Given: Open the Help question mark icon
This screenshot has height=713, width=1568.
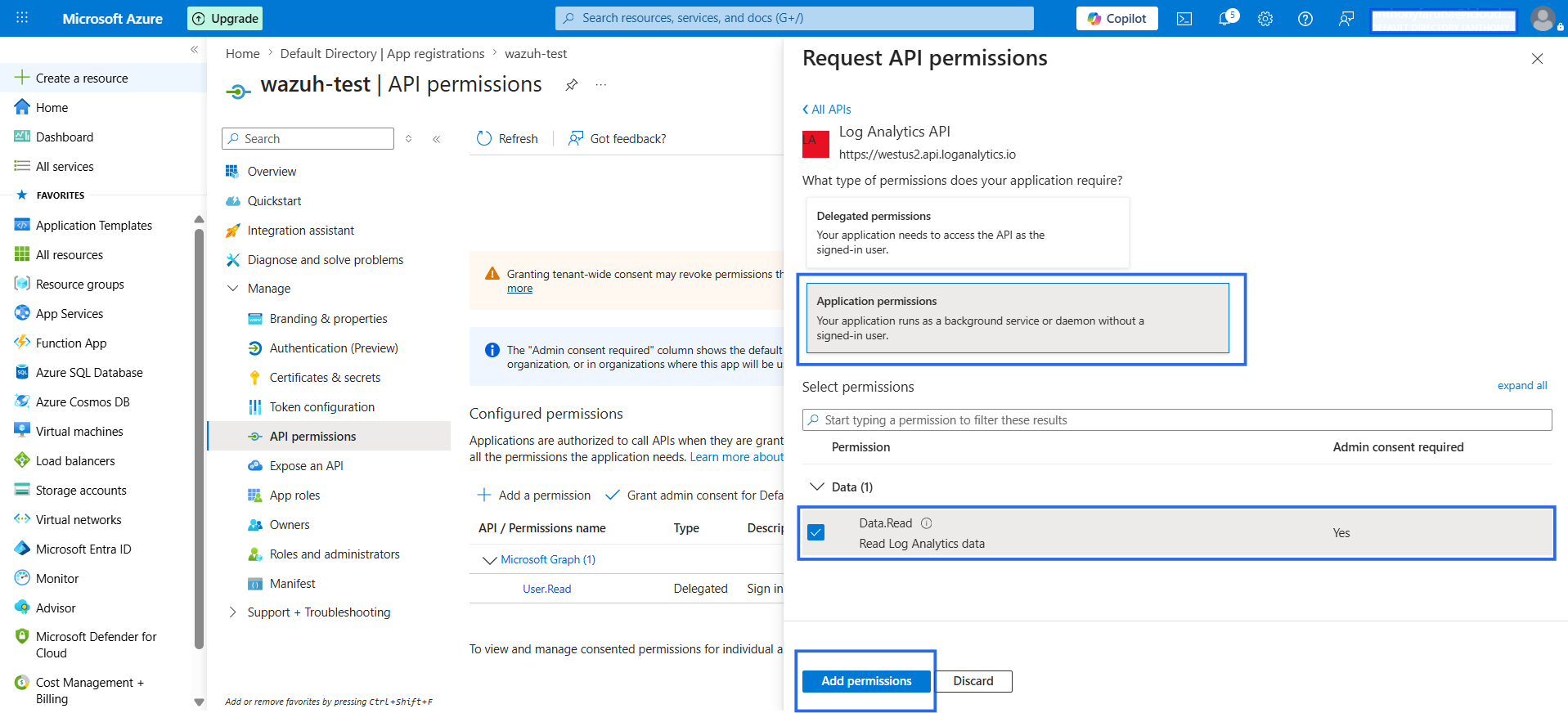Looking at the screenshot, I should click(x=1305, y=19).
